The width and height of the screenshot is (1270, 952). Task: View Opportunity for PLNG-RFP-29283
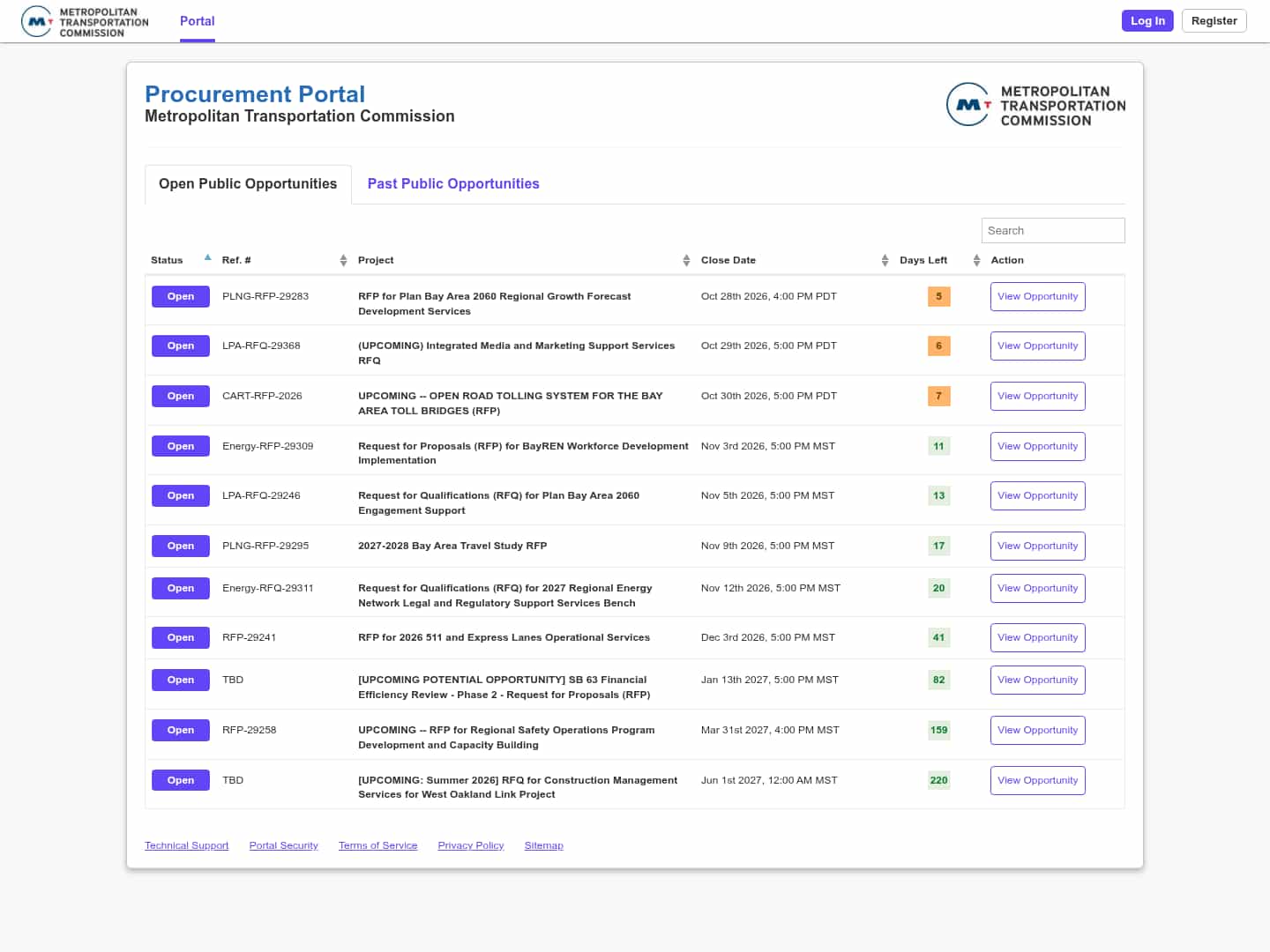click(x=1037, y=296)
